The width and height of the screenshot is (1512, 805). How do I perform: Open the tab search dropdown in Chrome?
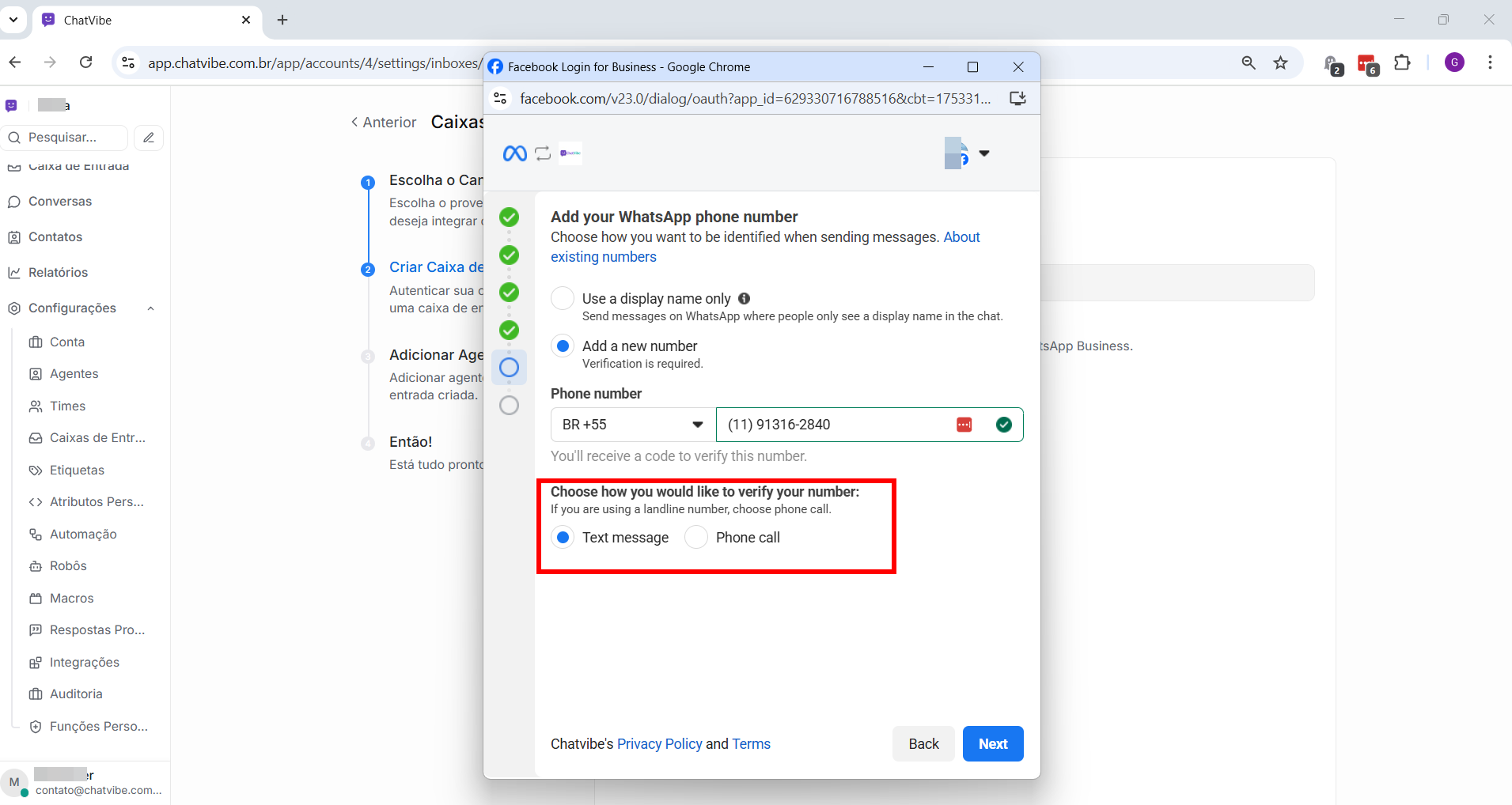13,20
